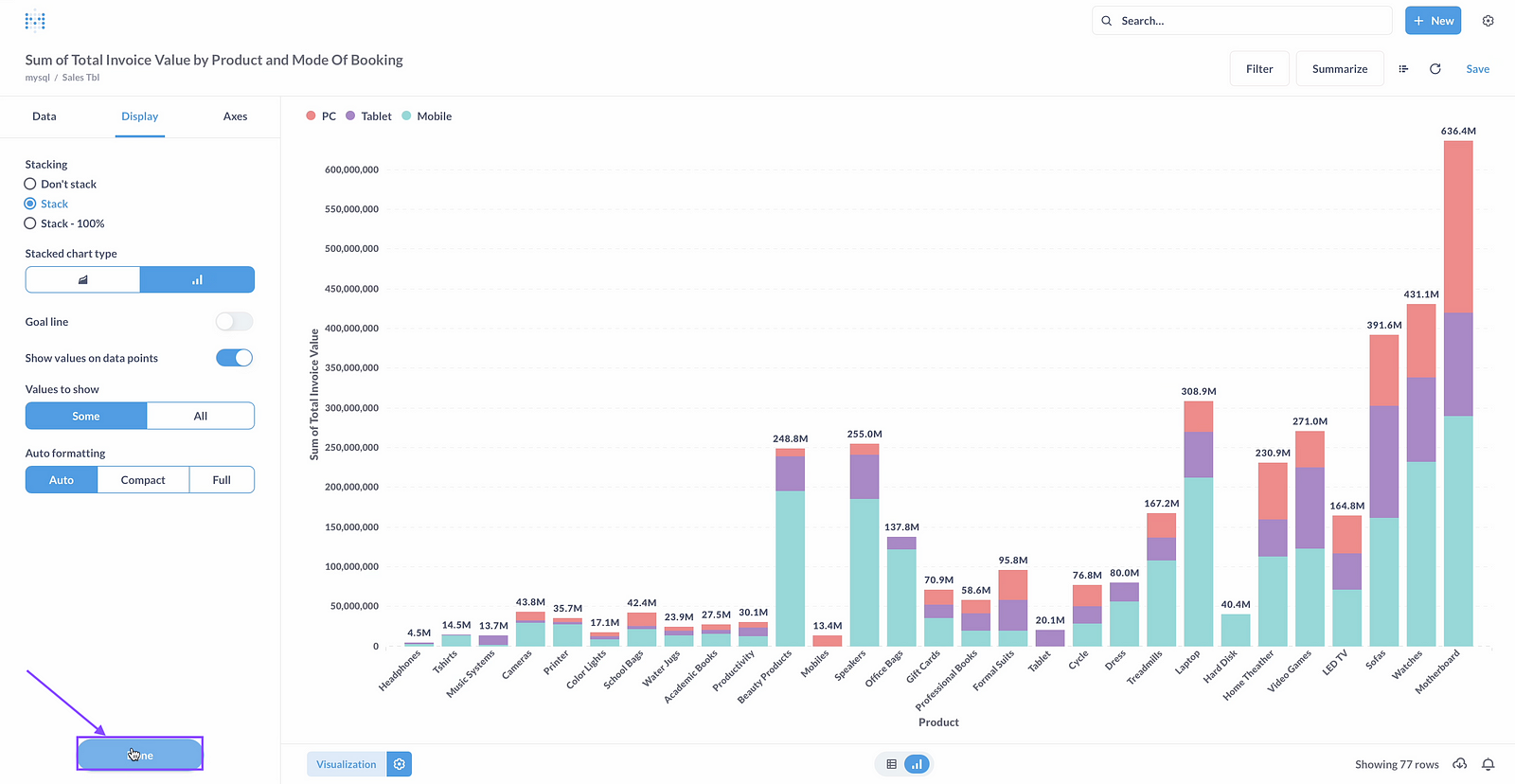The image size is (1515, 784).
Task: Select the stacked area chart type
Action: 83,280
